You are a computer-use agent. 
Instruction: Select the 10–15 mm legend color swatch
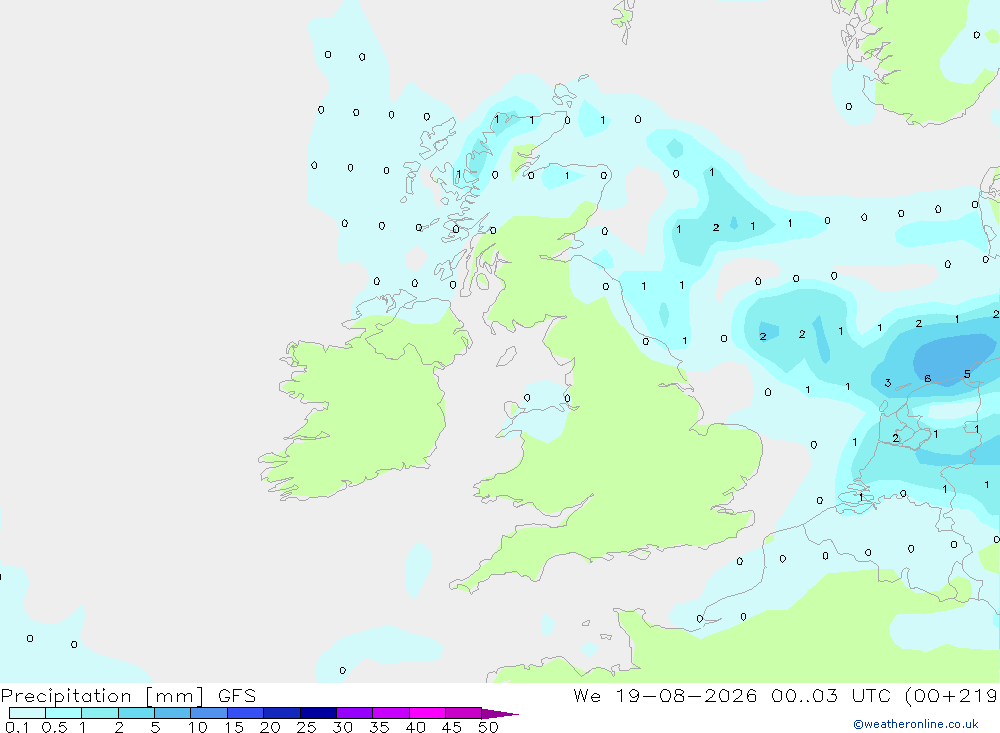tap(209, 713)
